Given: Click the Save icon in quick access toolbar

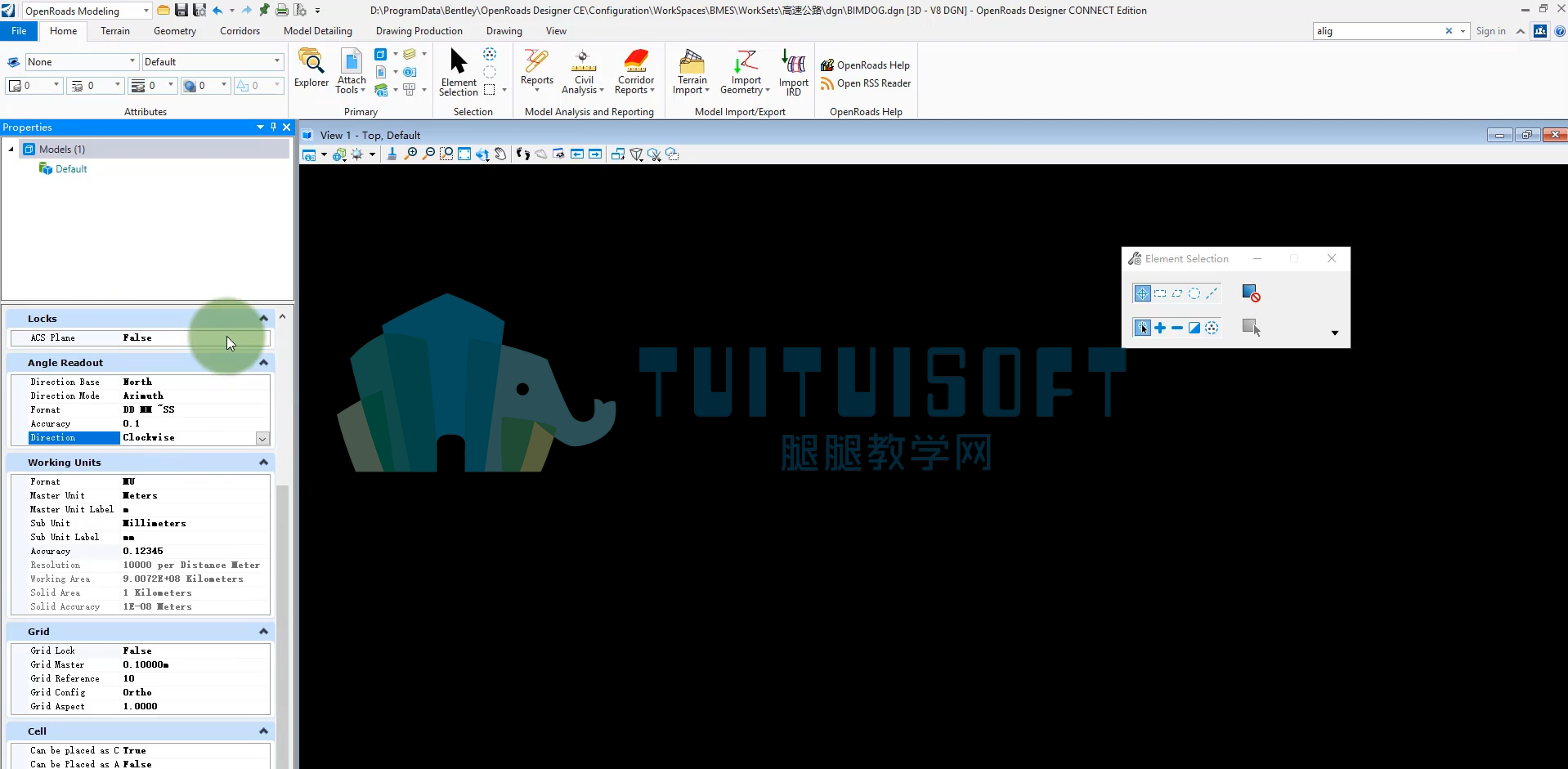Looking at the screenshot, I should click(181, 10).
